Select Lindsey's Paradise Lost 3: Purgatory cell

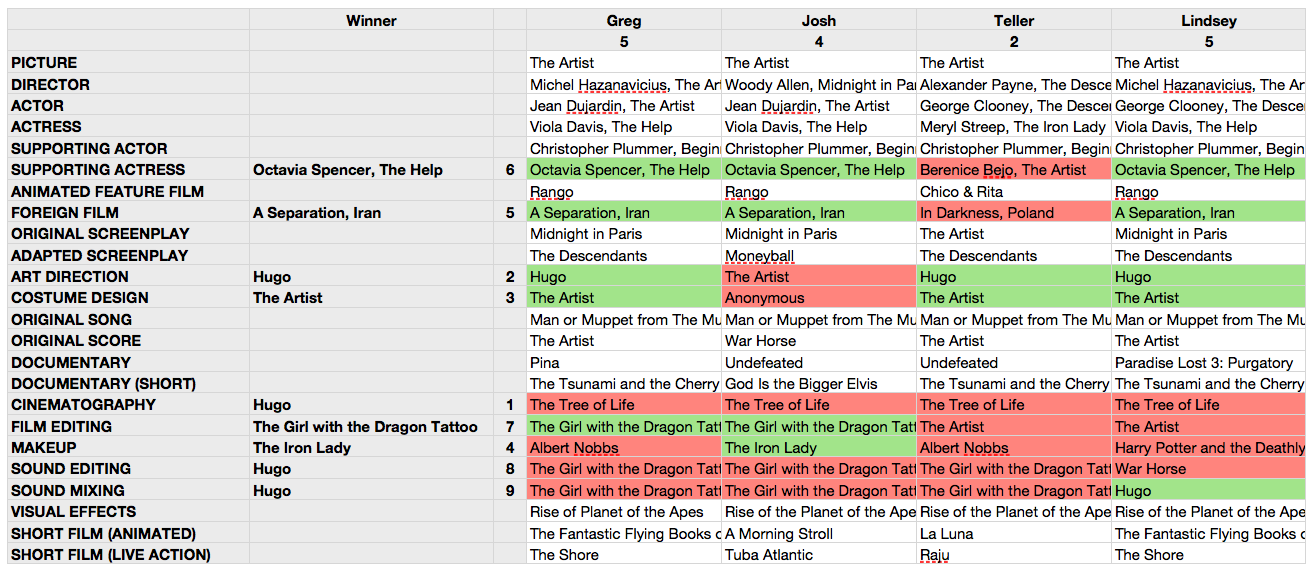click(1209, 363)
